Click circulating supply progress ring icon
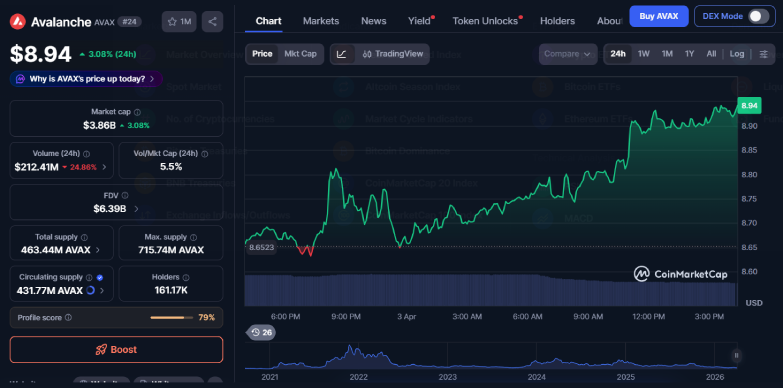Image resolution: width=783 pixels, height=388 pixels. [90, 290]
